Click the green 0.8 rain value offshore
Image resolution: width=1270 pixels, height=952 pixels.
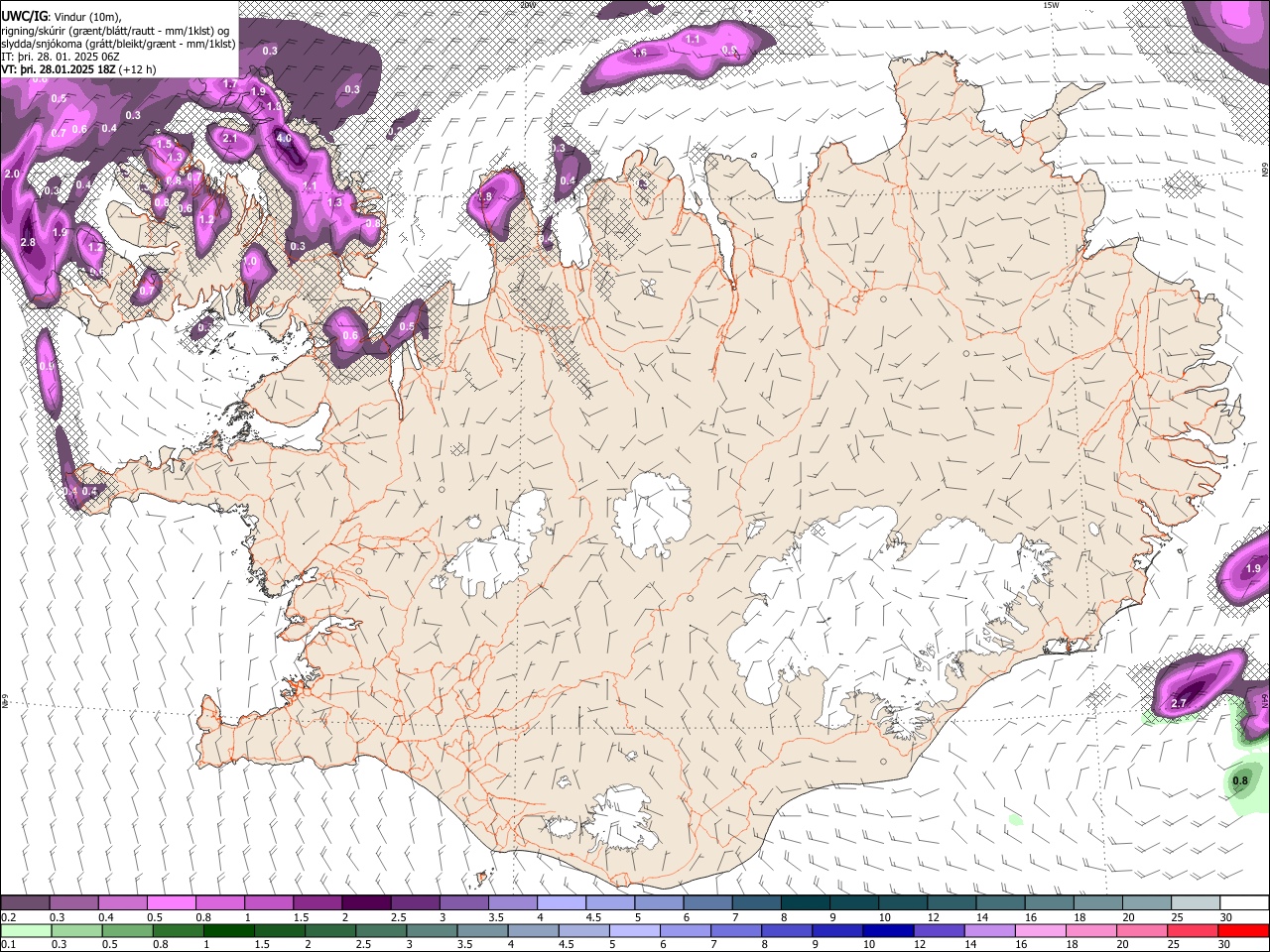tap(1239, 781)
